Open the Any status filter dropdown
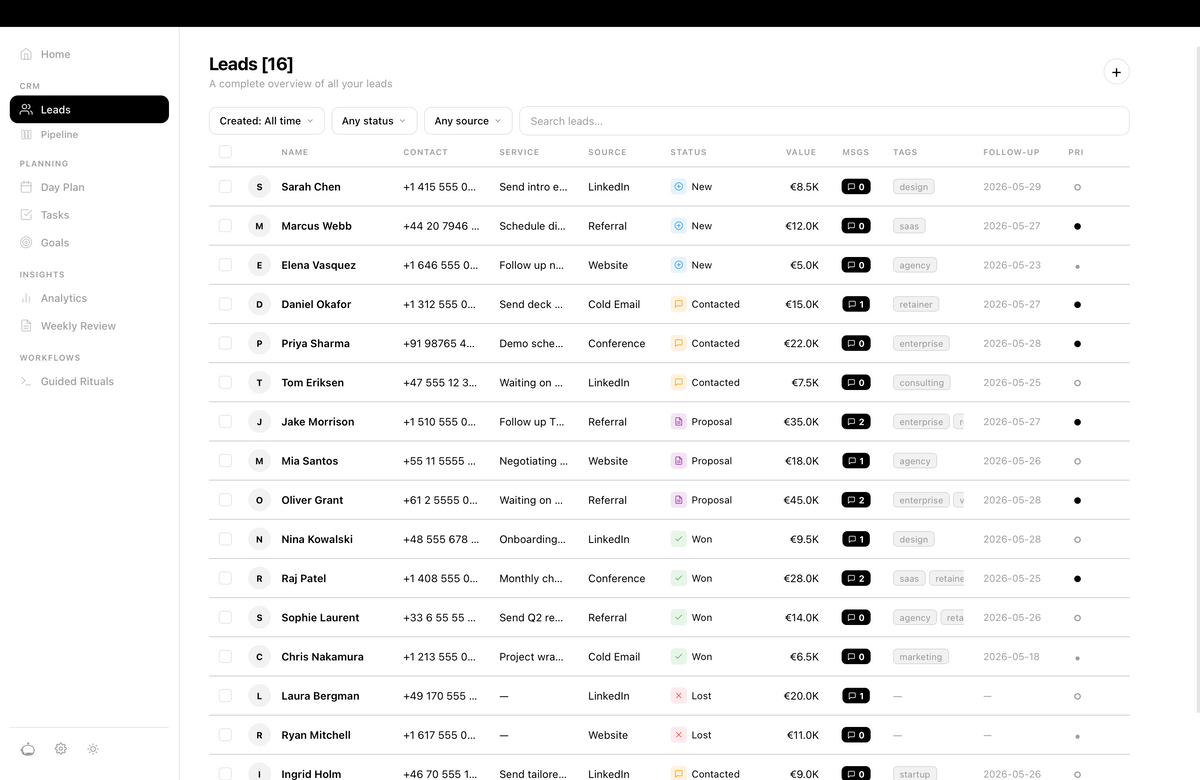Image resolution: width=1200 pixels, height=780 pixels. tap(374, 121)
